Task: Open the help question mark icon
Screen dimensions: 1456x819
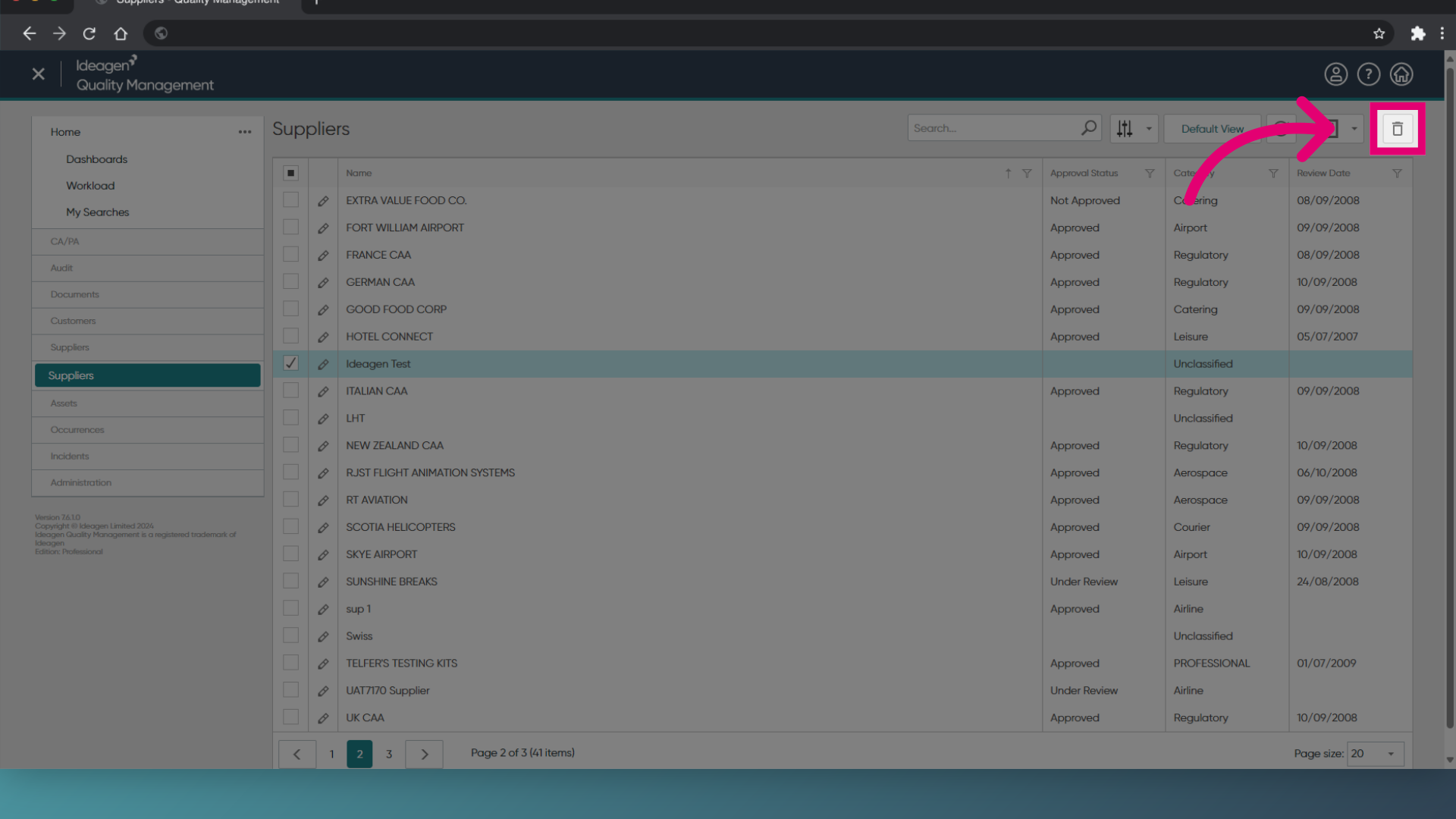Action: coord(1368,74)
